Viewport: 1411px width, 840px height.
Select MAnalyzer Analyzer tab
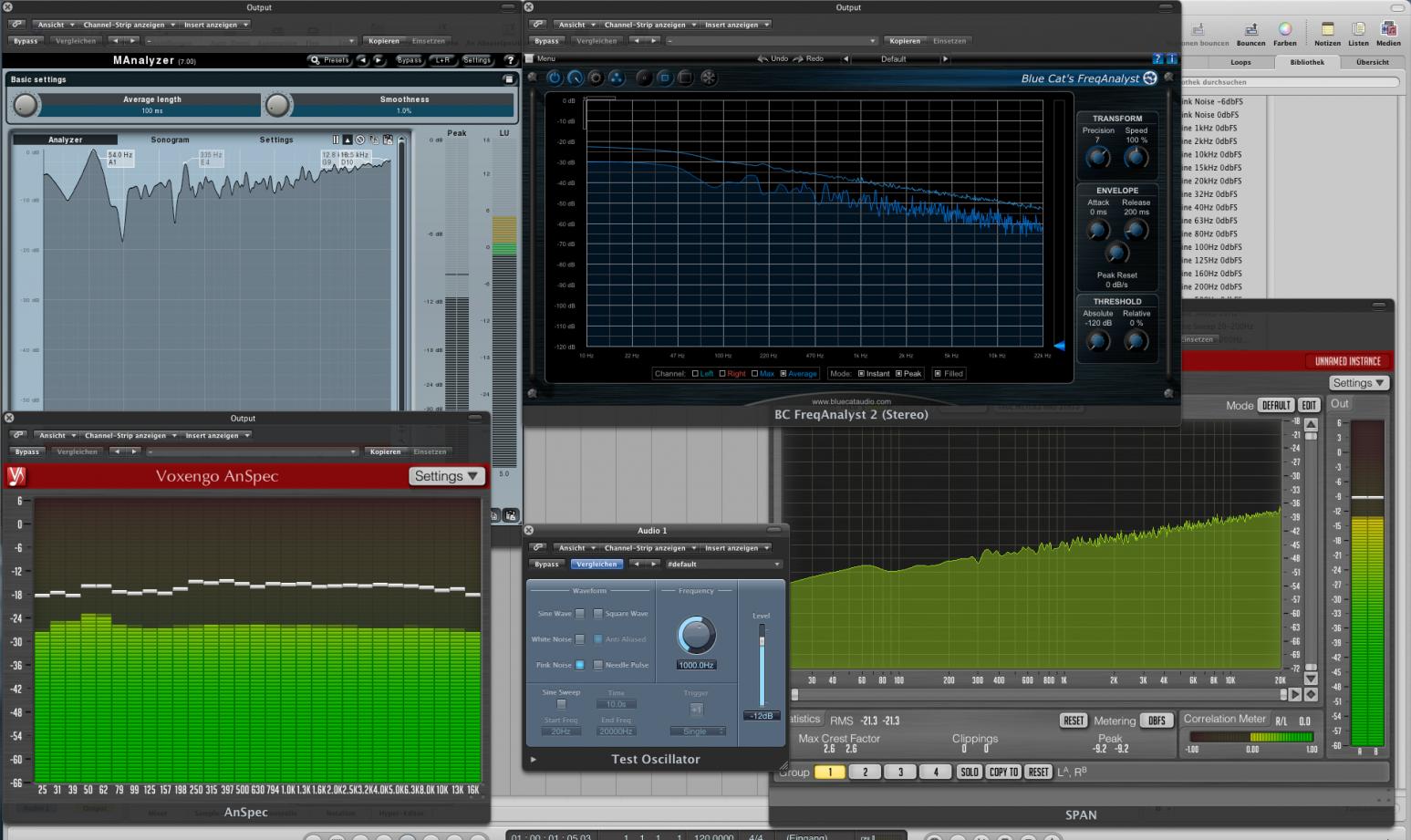pos(65,140)
